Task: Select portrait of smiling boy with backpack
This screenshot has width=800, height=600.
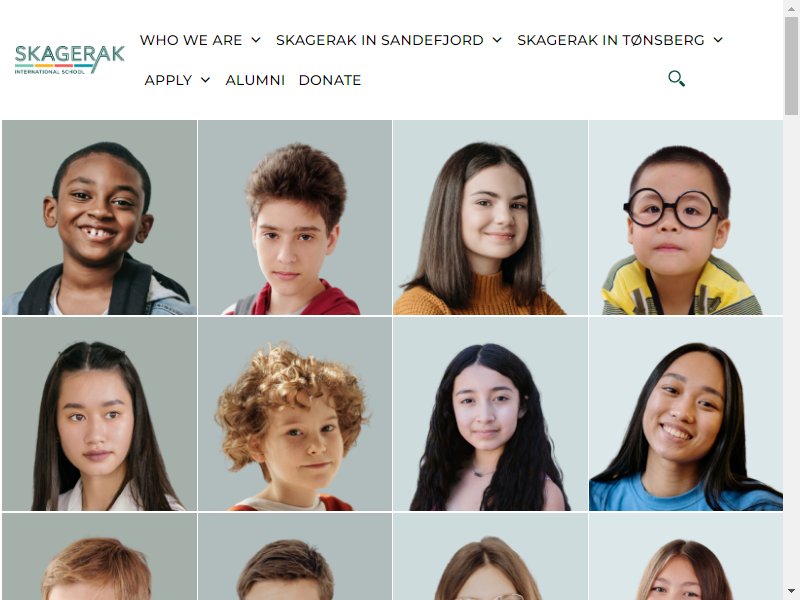Action: [x=99, y=217]
